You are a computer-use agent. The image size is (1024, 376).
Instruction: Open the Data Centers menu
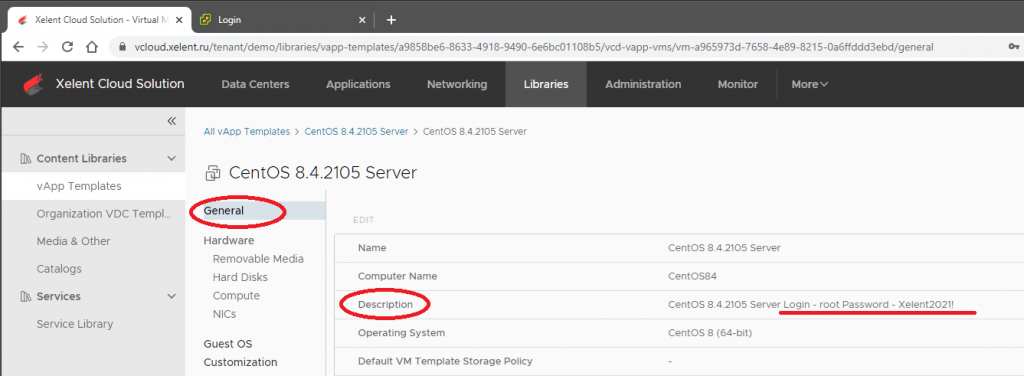point(255,84)
